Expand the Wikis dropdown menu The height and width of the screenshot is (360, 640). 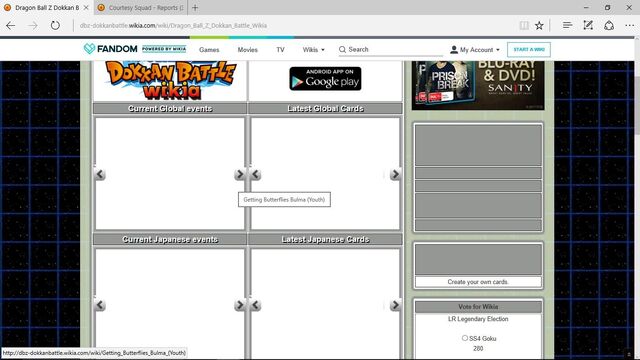313,49
